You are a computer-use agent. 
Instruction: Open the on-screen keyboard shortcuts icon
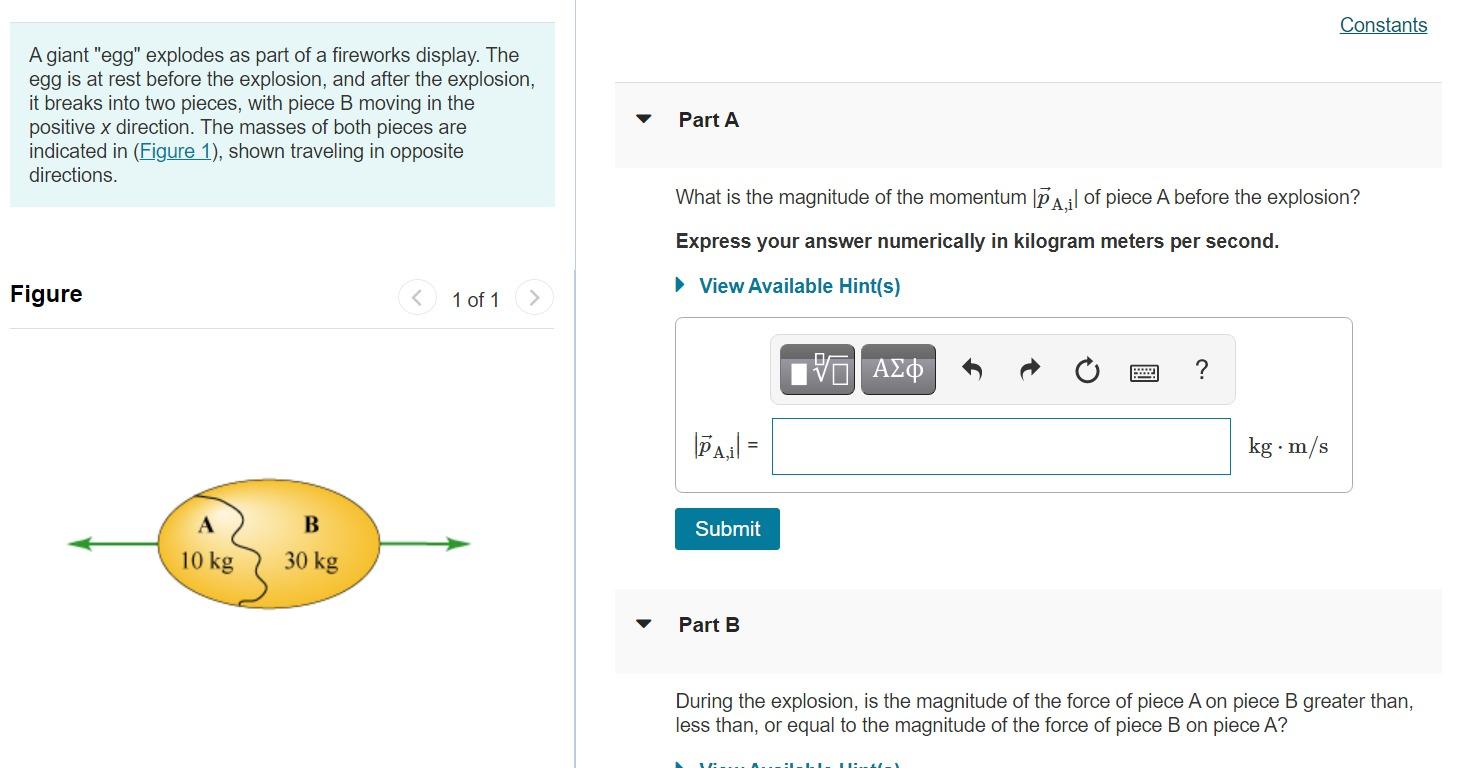tap(1143, 370)
